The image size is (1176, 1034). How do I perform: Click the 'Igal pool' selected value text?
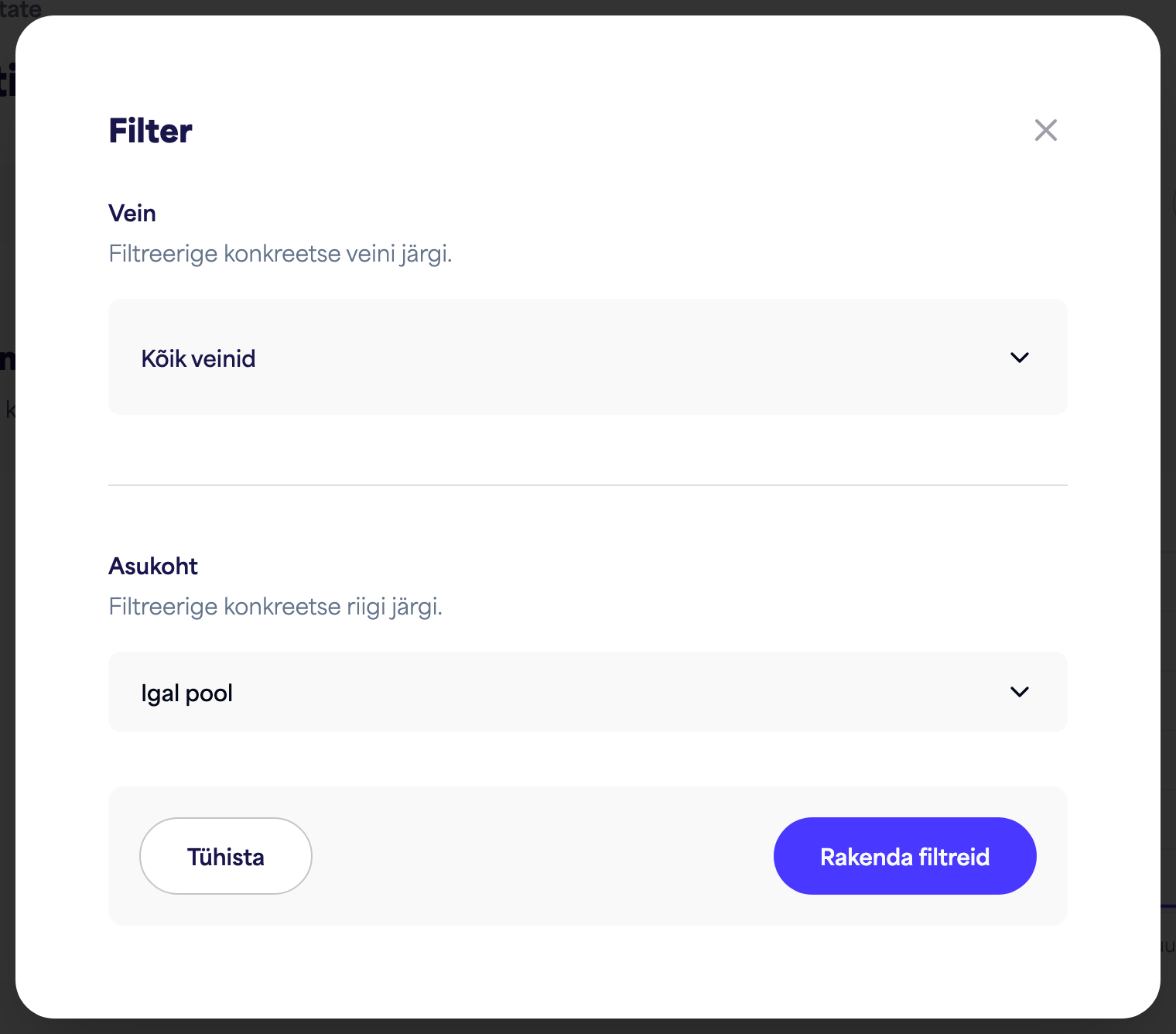(186, 693)
